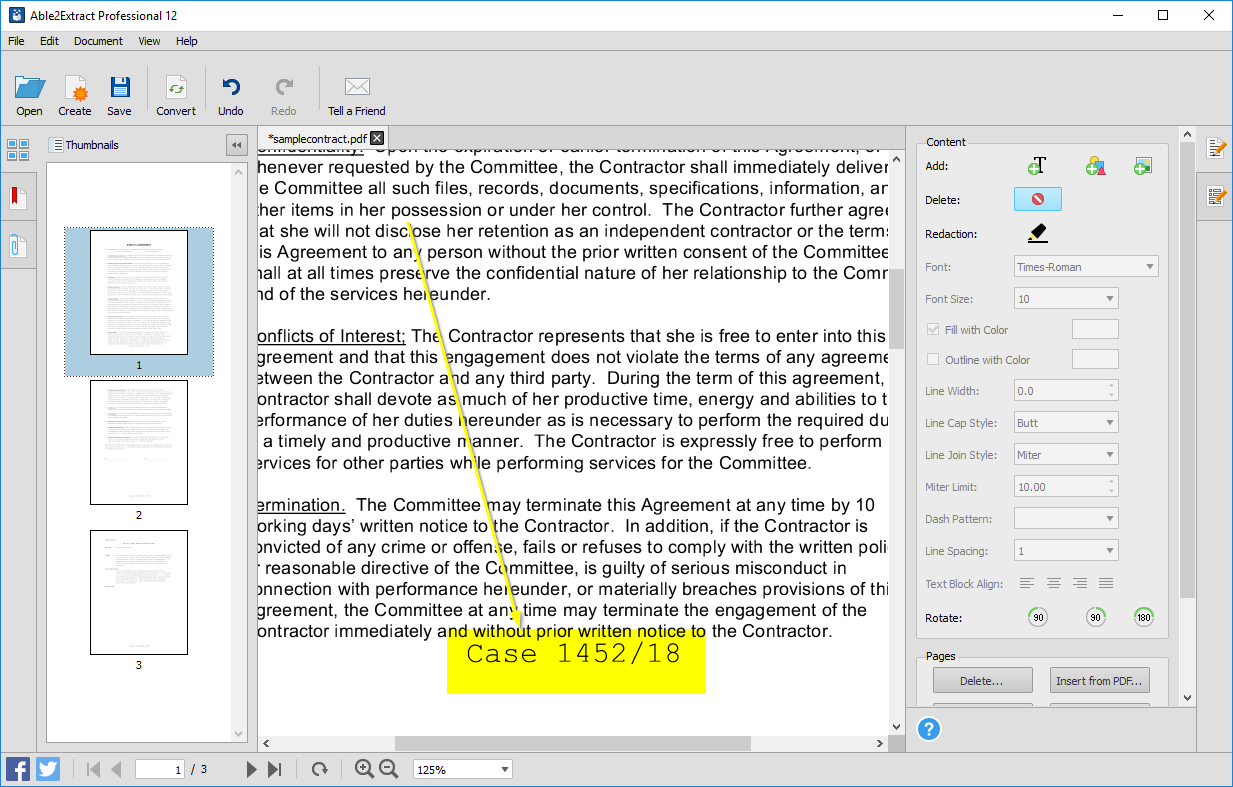Click the Redo toolbar icon
1233x787 pixels.
pos(284,88)
